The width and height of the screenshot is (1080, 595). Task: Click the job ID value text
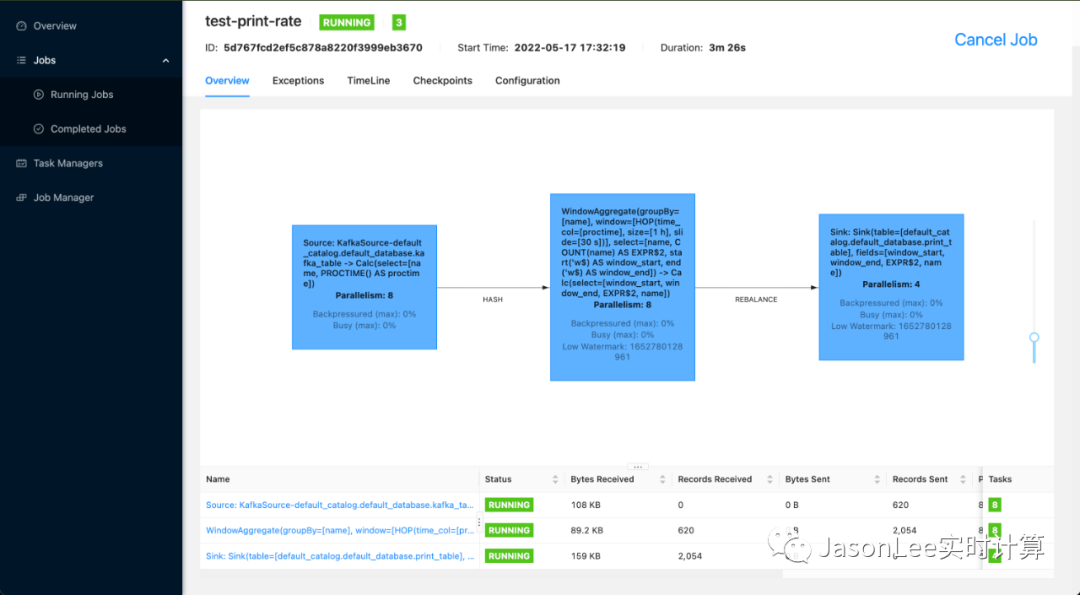coord(323,48)
